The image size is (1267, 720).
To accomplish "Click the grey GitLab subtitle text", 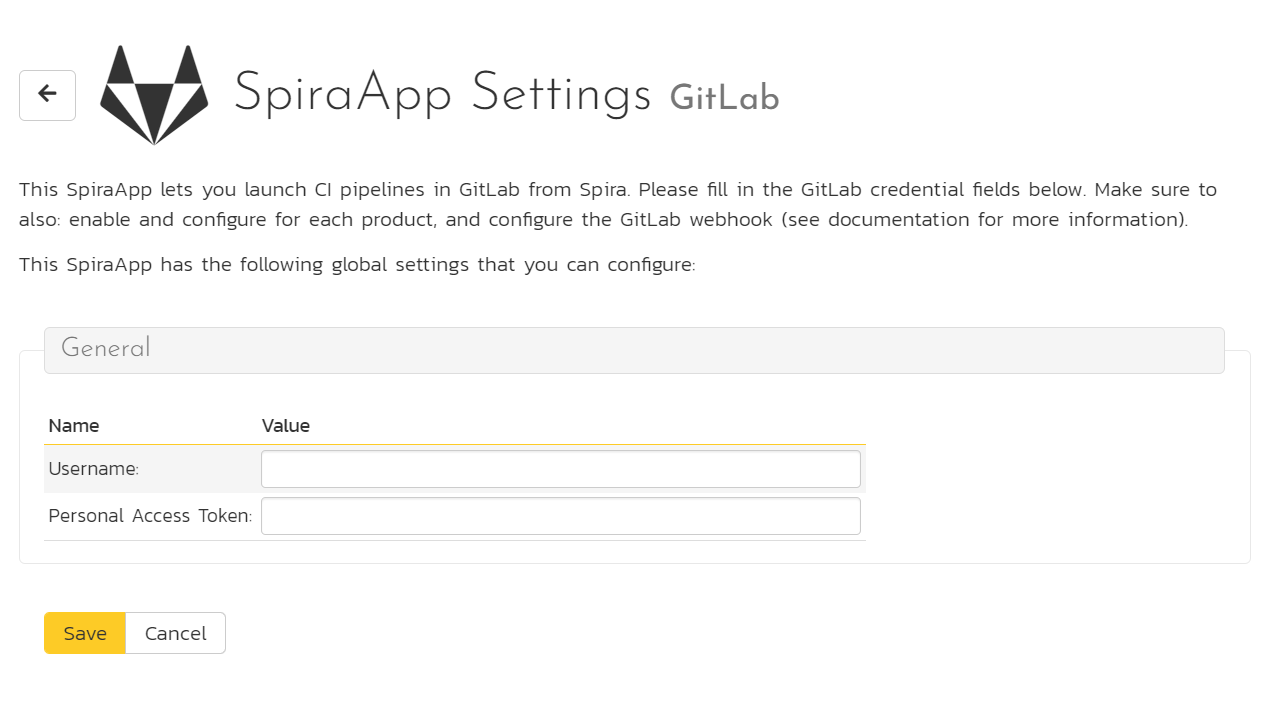I will click(725, 98).
